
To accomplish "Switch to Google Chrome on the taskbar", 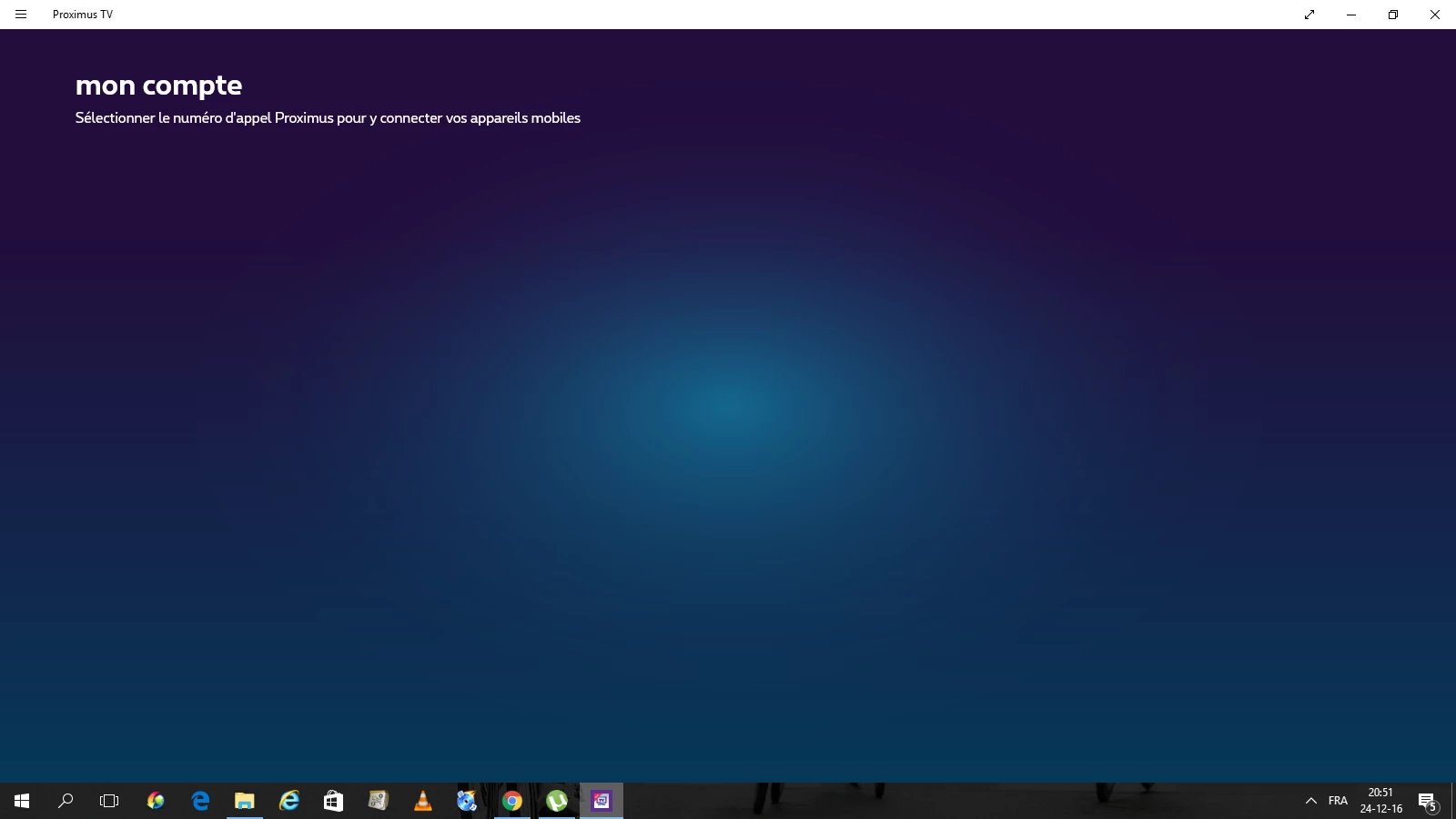I will coord(512,801).
